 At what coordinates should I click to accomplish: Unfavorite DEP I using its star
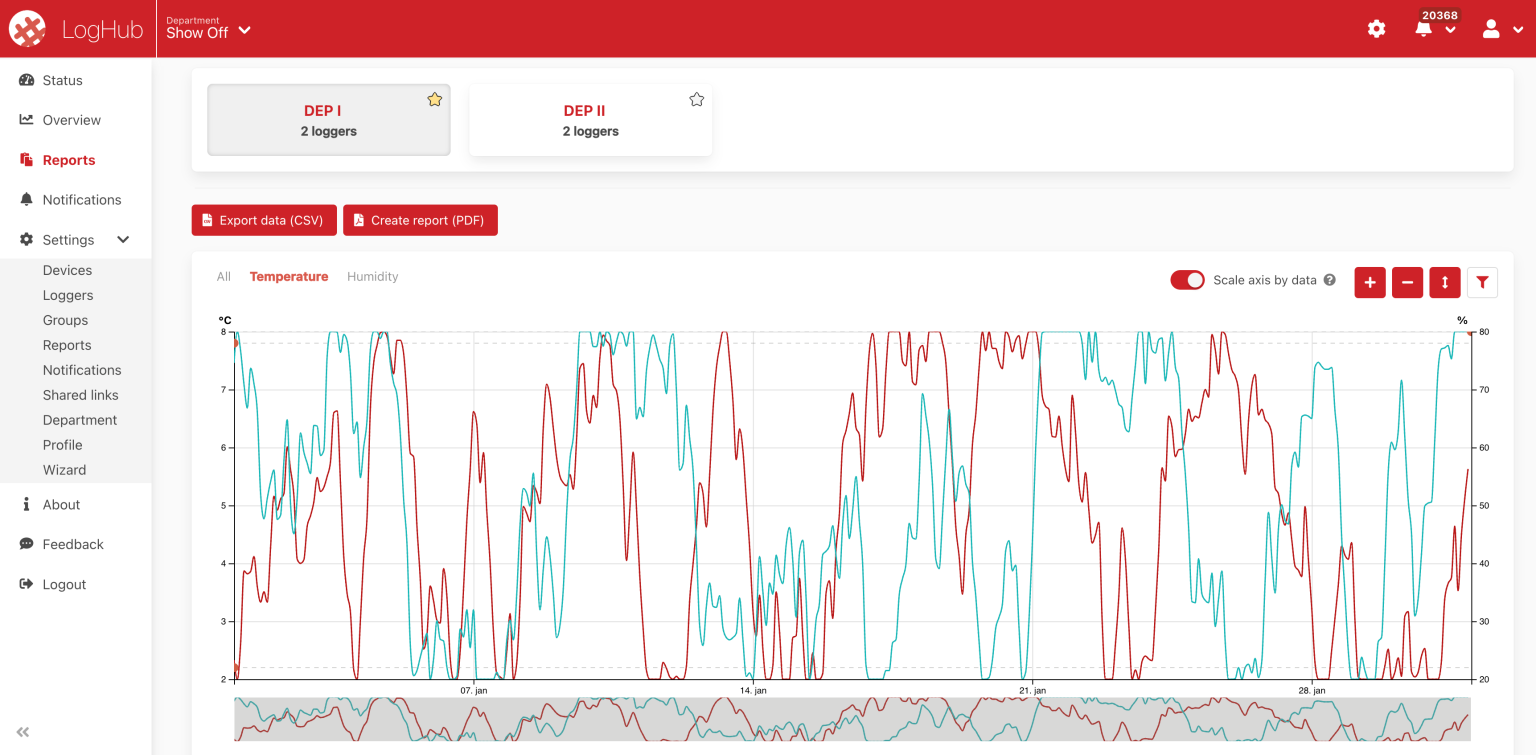coord(434,99)
